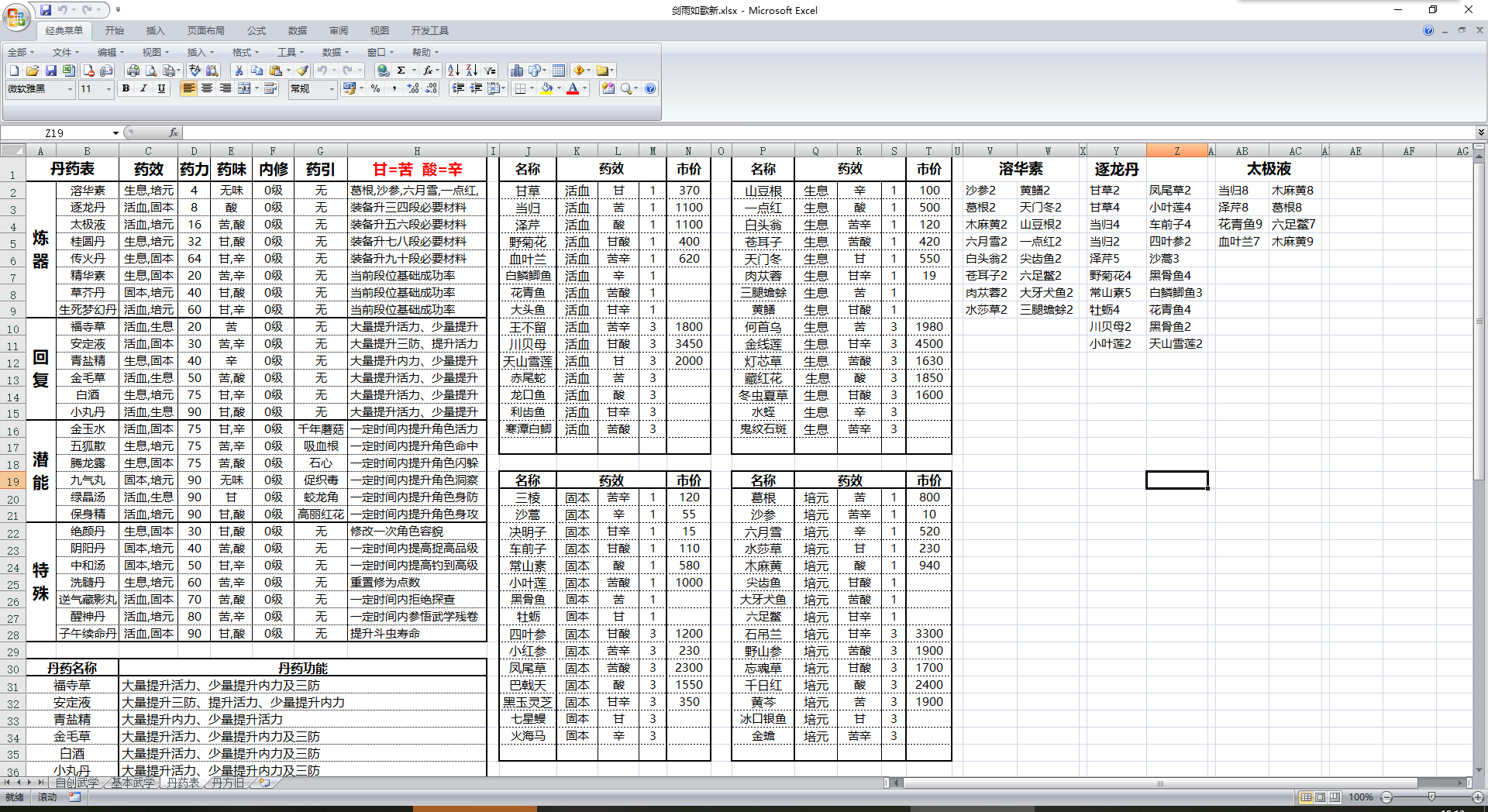Open the 格式 dropdown menu
Viewport: 1488px width, 812px height.
tap(246, 52)
